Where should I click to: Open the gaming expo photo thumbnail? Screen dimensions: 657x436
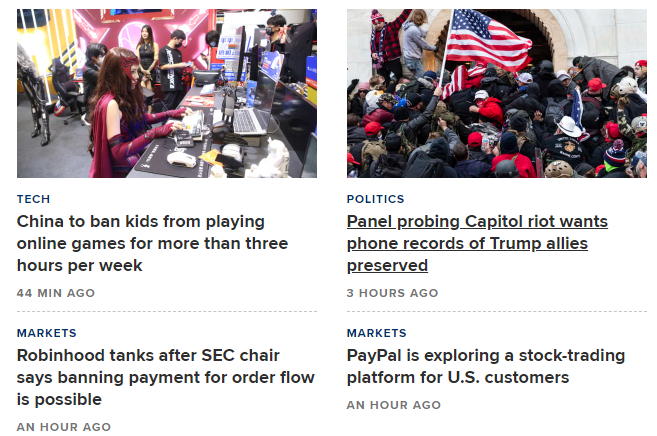point(167,93)
